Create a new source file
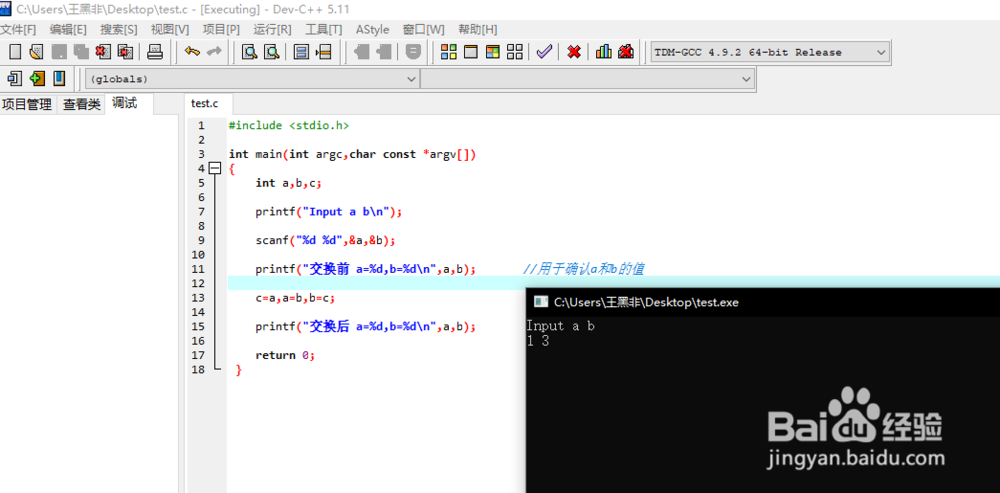The width and height of the screenshot is (1000, 493). coord(15,52)
